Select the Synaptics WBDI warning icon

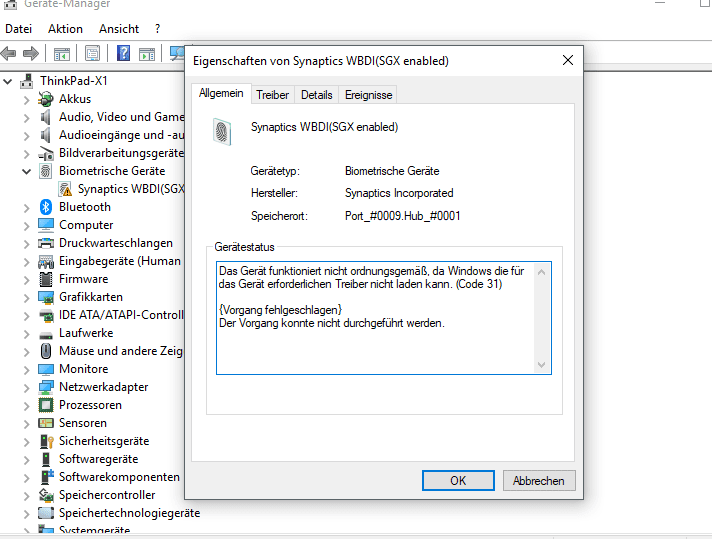[x=65, y=189]
